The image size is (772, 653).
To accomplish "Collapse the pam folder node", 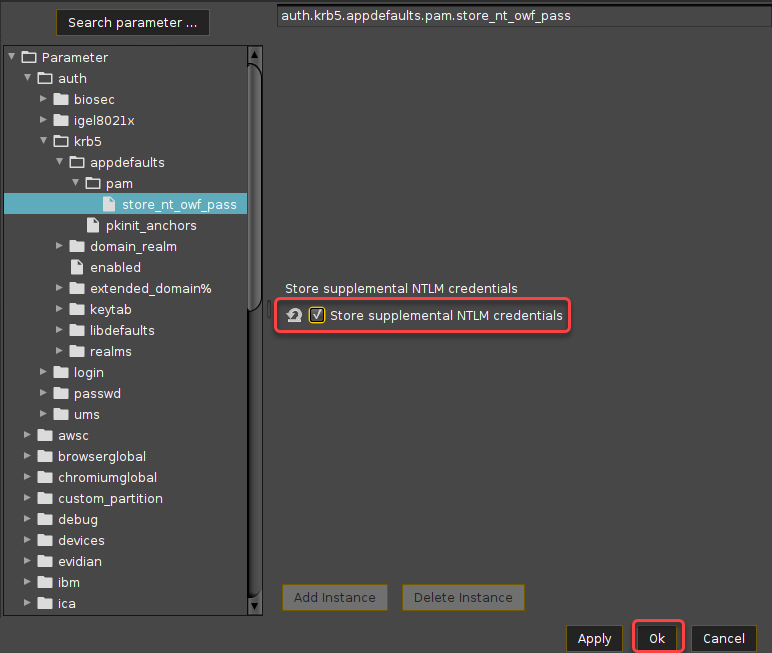I will [x=76, y=183].
